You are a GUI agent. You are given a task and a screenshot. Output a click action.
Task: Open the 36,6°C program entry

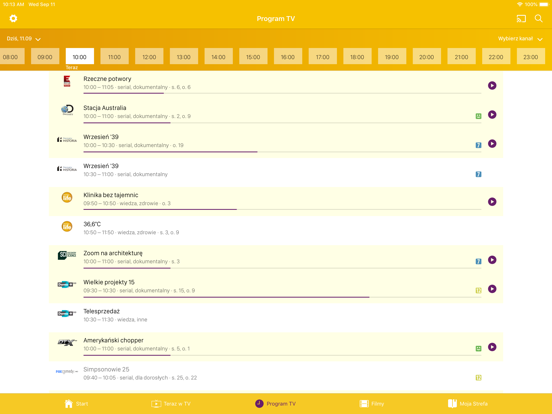click(276, 231)
